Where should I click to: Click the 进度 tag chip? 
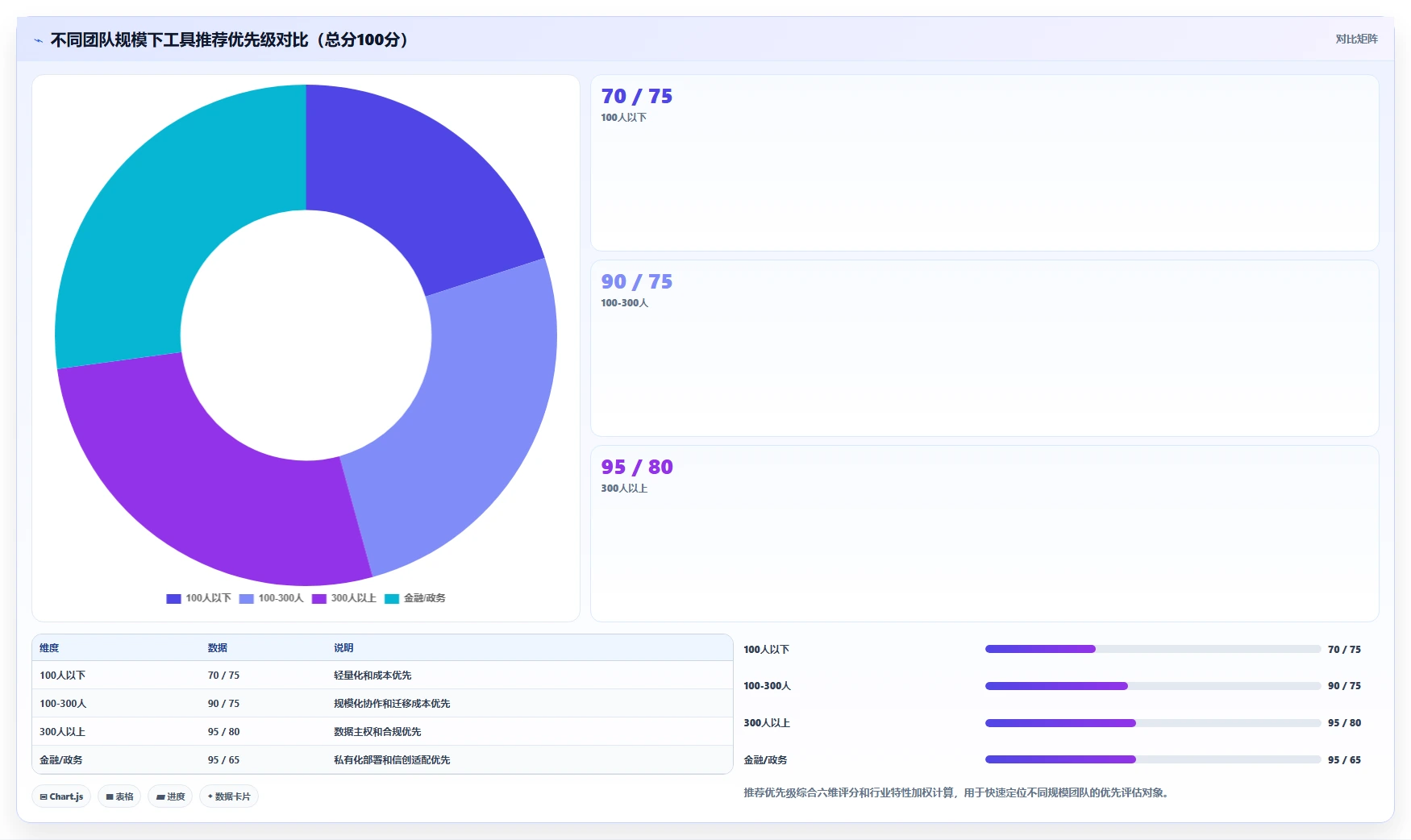(170, 796)
